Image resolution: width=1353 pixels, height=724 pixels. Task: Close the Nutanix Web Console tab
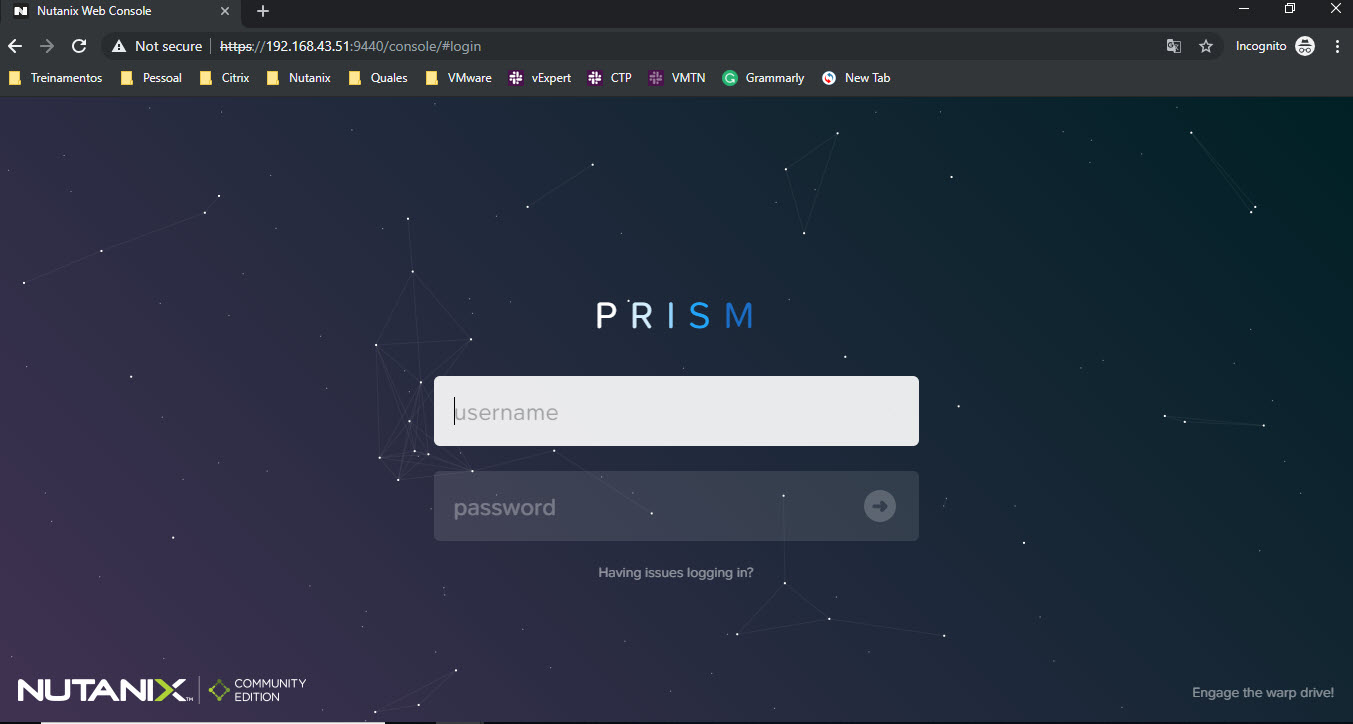pos(225,11)
